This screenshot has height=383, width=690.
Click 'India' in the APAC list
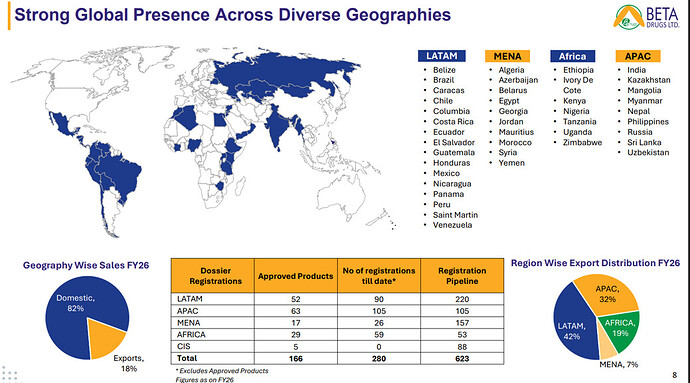point(636,70)
